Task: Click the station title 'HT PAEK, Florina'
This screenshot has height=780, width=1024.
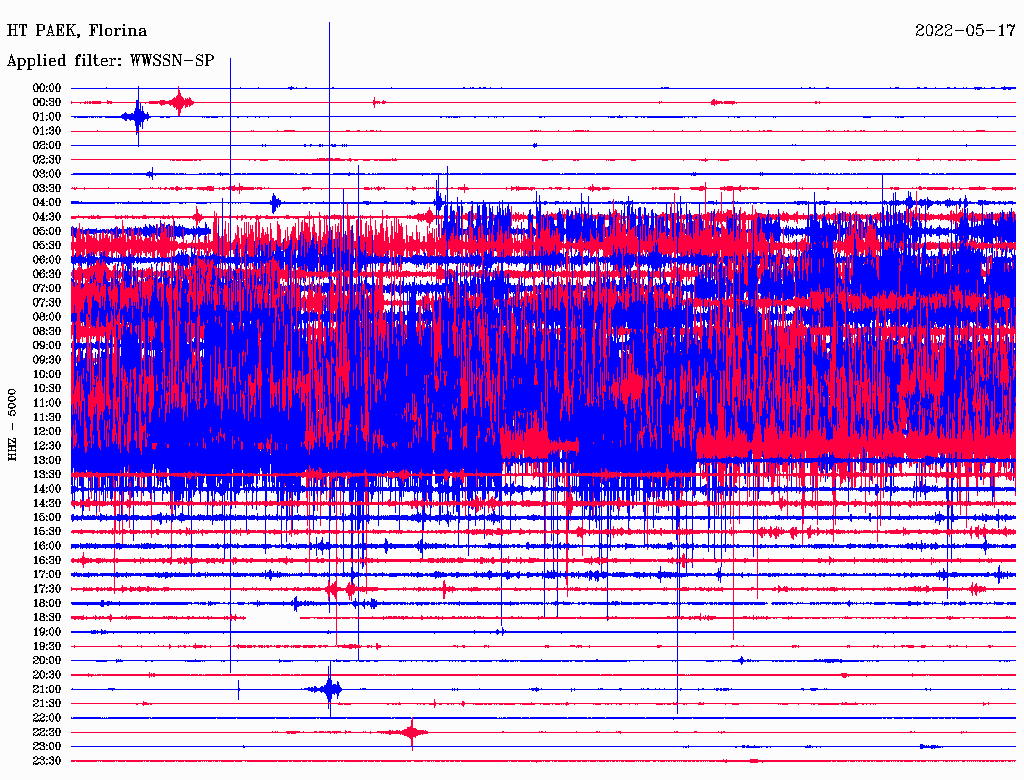Action: point(77,31)
